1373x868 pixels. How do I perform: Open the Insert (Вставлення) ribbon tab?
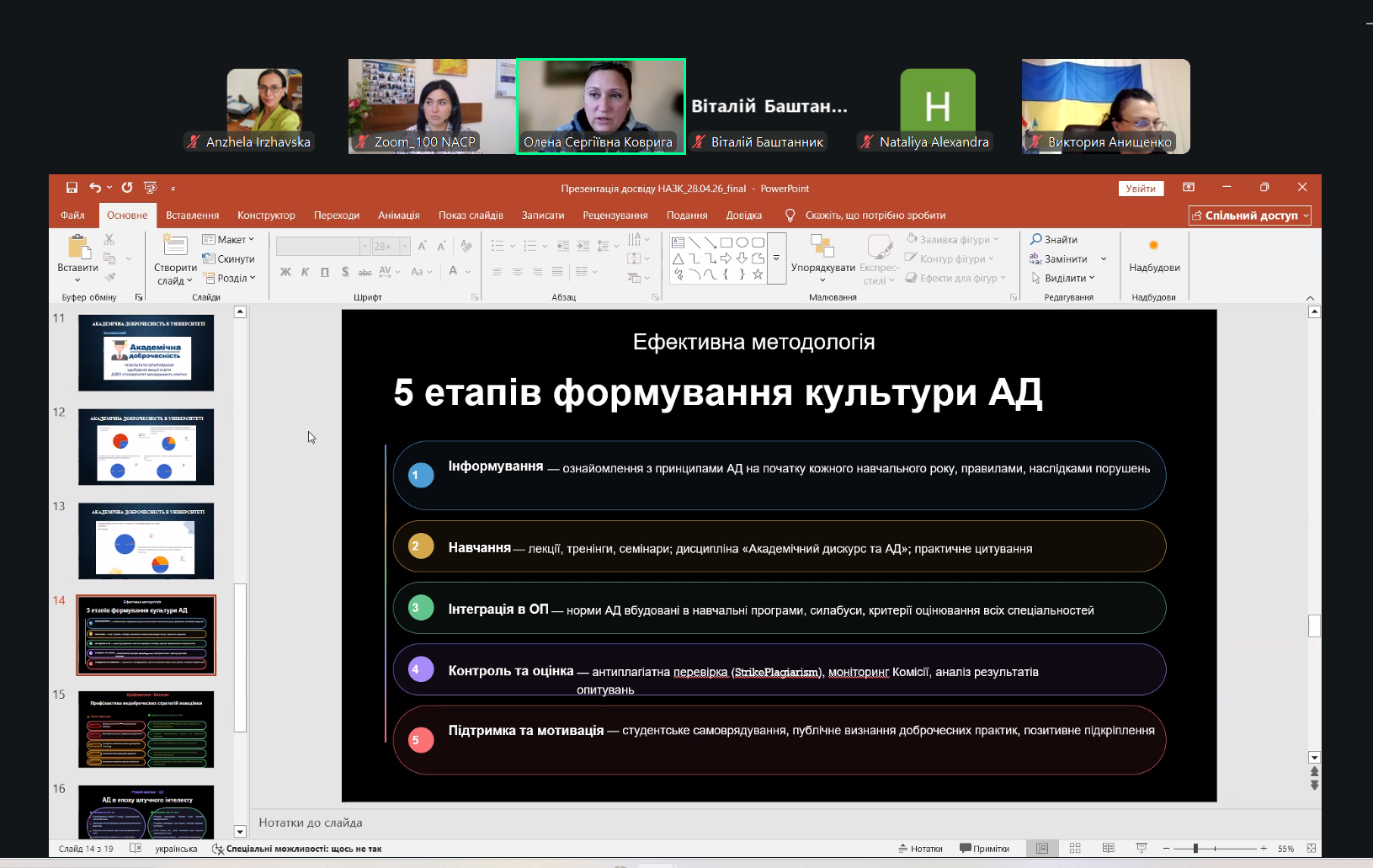[x=192, y=216]
